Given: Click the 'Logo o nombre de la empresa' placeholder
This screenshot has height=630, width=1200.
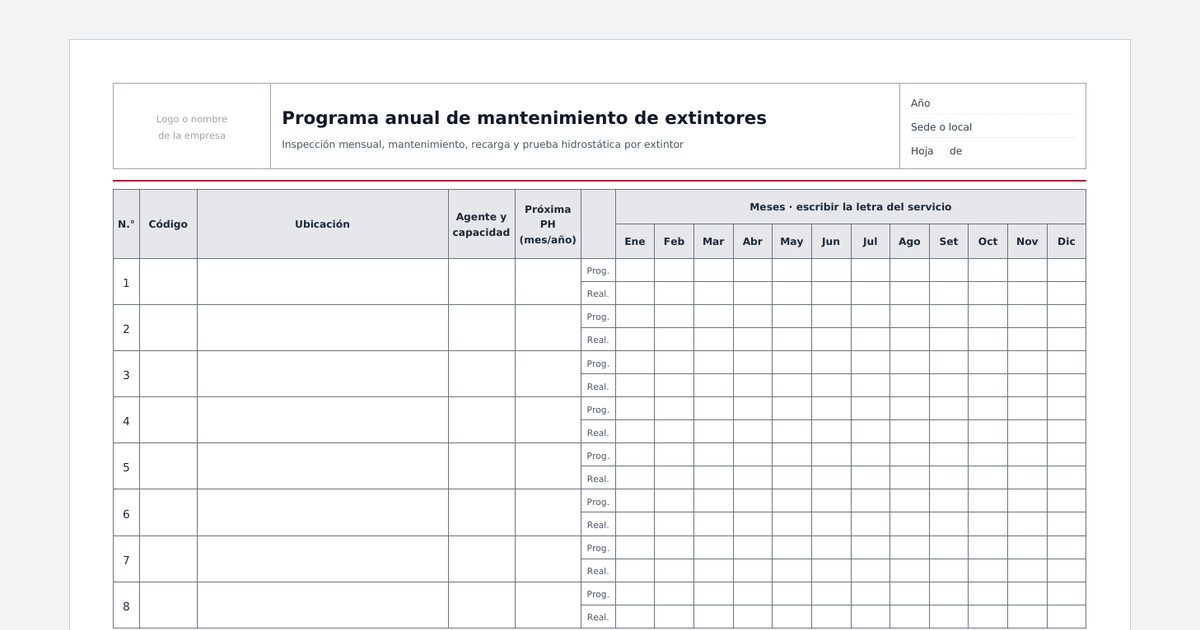Looking at the screenshot, I should pos(192,127).
